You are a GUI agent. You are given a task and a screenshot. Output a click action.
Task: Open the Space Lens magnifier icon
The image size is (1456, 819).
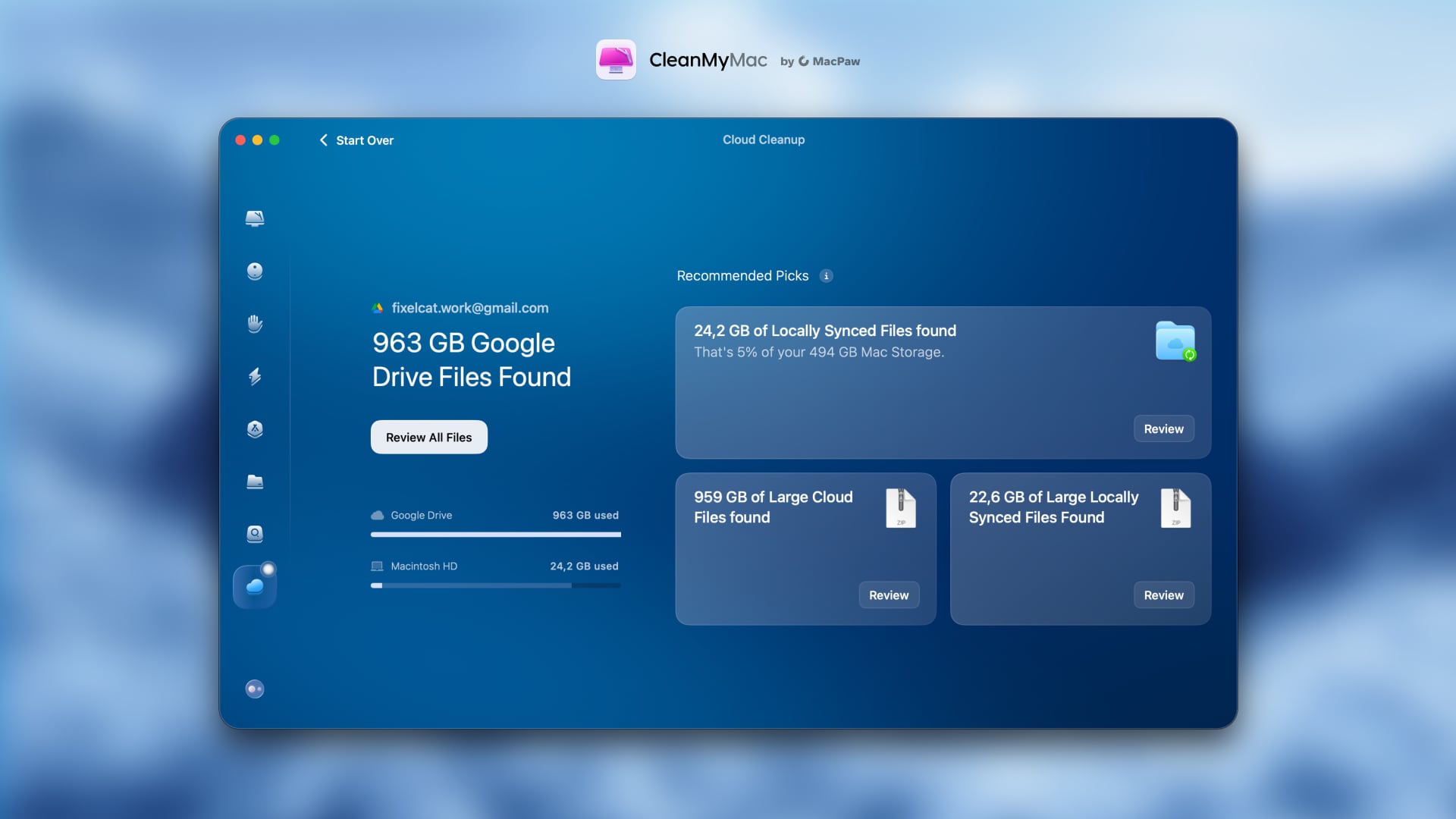(255, 534)
